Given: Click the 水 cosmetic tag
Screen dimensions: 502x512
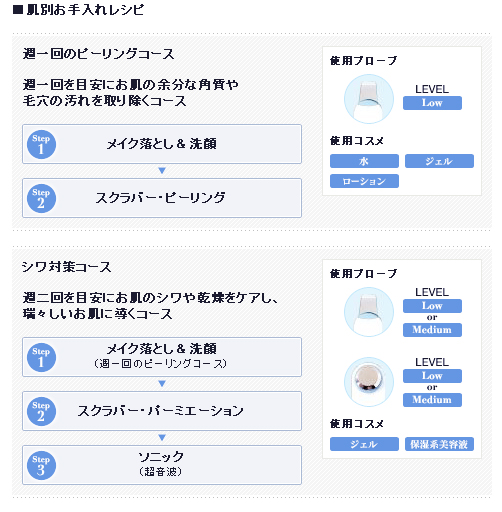Looking at the screenshot, I should point(364,161).
